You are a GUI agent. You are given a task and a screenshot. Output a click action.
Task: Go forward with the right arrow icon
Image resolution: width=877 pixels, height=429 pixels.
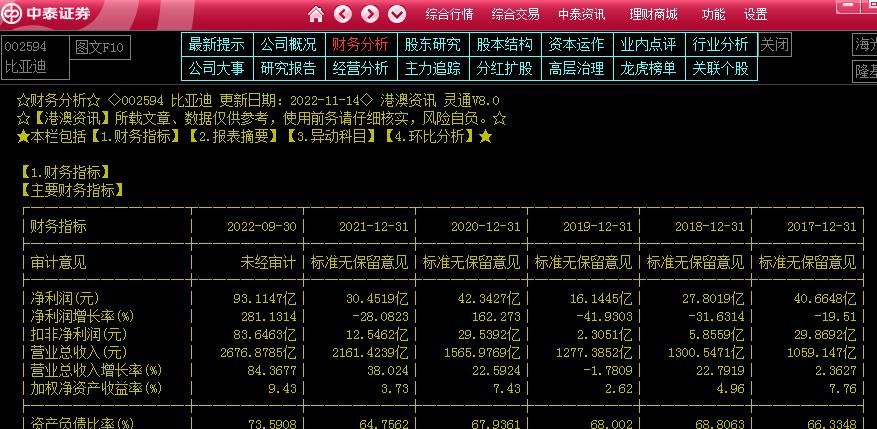tap(370, 14)
